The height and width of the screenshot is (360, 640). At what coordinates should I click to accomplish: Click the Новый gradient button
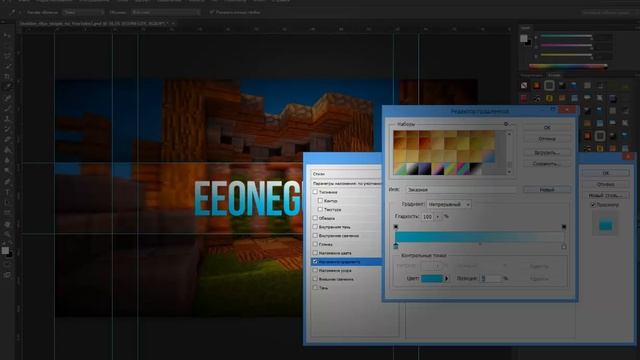click(547, 189)
